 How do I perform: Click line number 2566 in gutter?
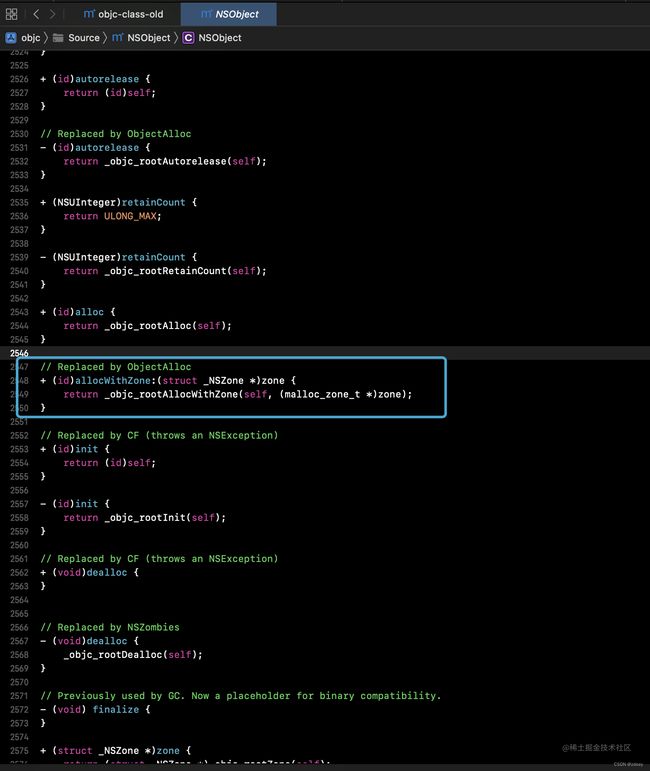[x=19, y=627]
